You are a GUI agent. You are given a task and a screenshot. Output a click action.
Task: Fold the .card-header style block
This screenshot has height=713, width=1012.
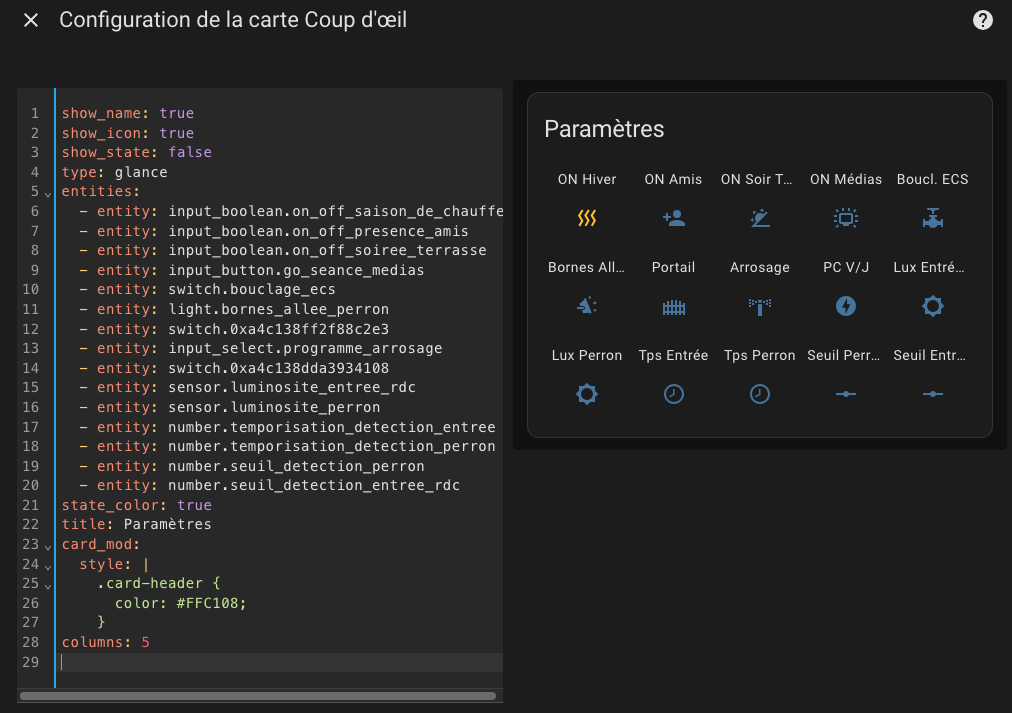point(48,586)
